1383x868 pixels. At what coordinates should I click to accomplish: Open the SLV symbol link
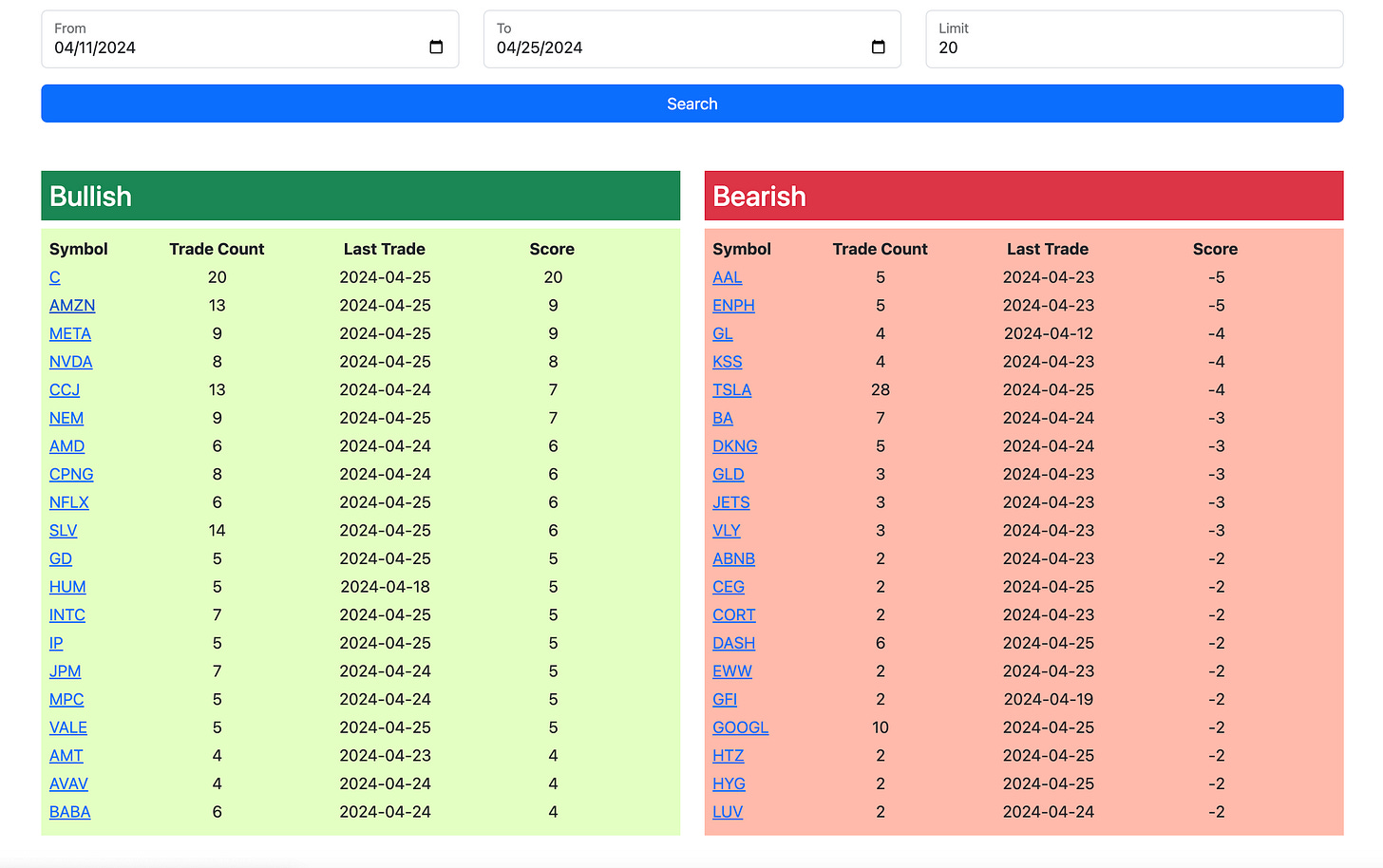(x=64, y=531)
